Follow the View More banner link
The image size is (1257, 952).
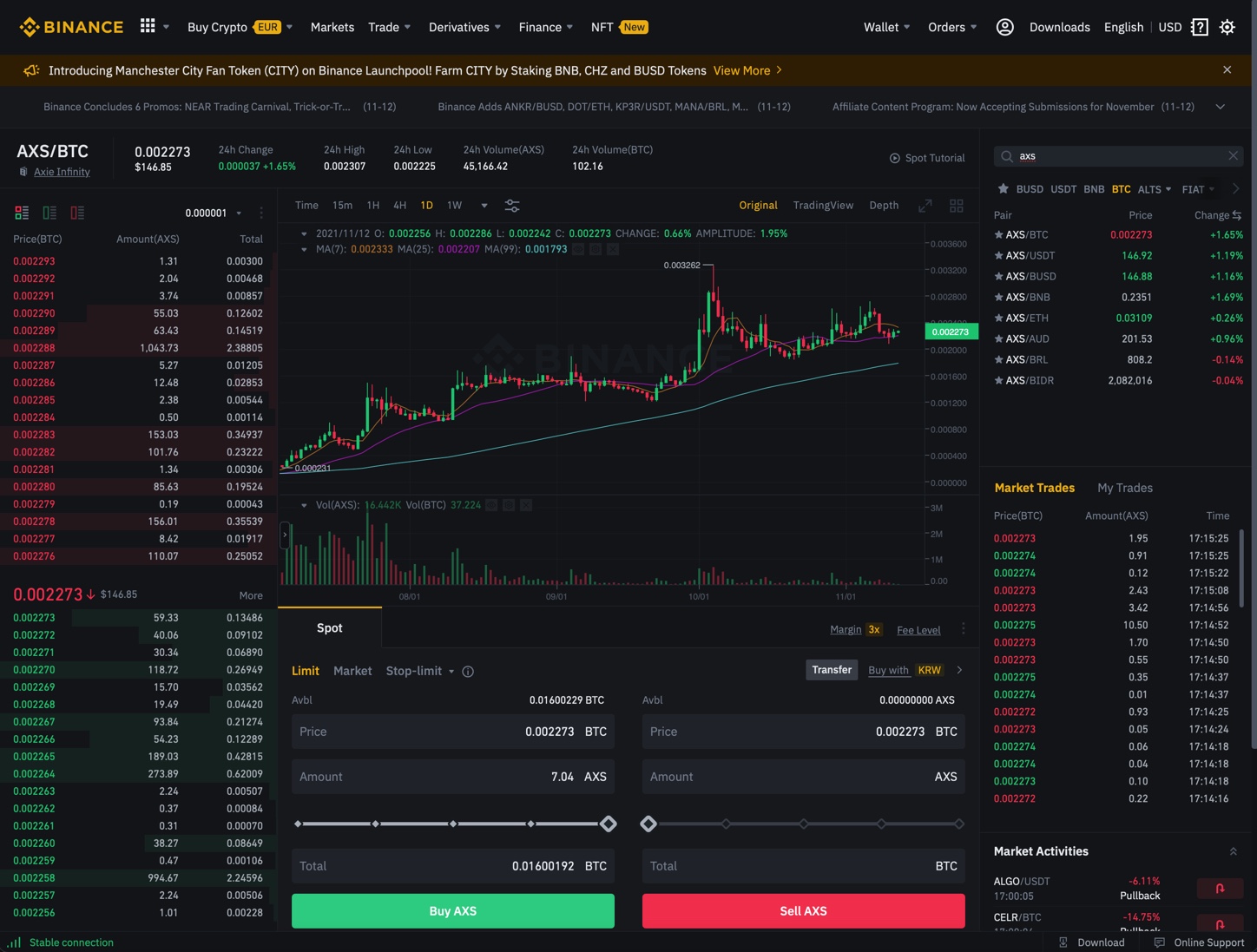(x=747, y=70)
